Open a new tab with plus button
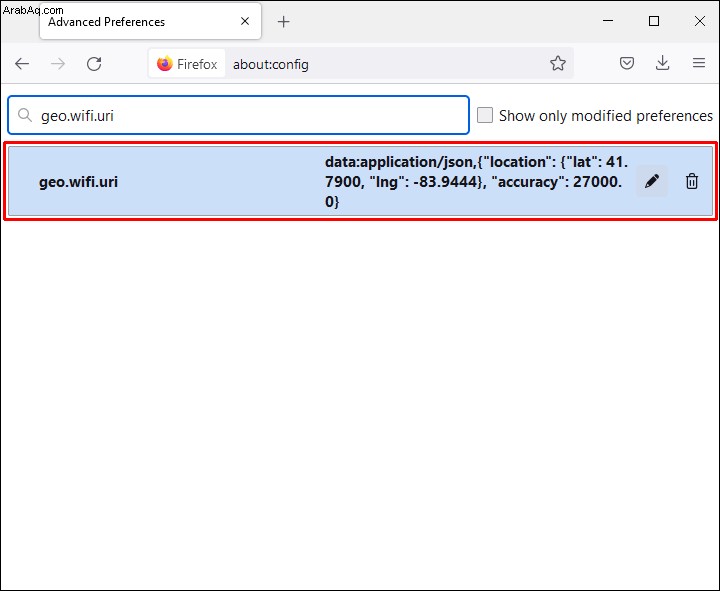This screenshot has height=591, width=720. 284,22
